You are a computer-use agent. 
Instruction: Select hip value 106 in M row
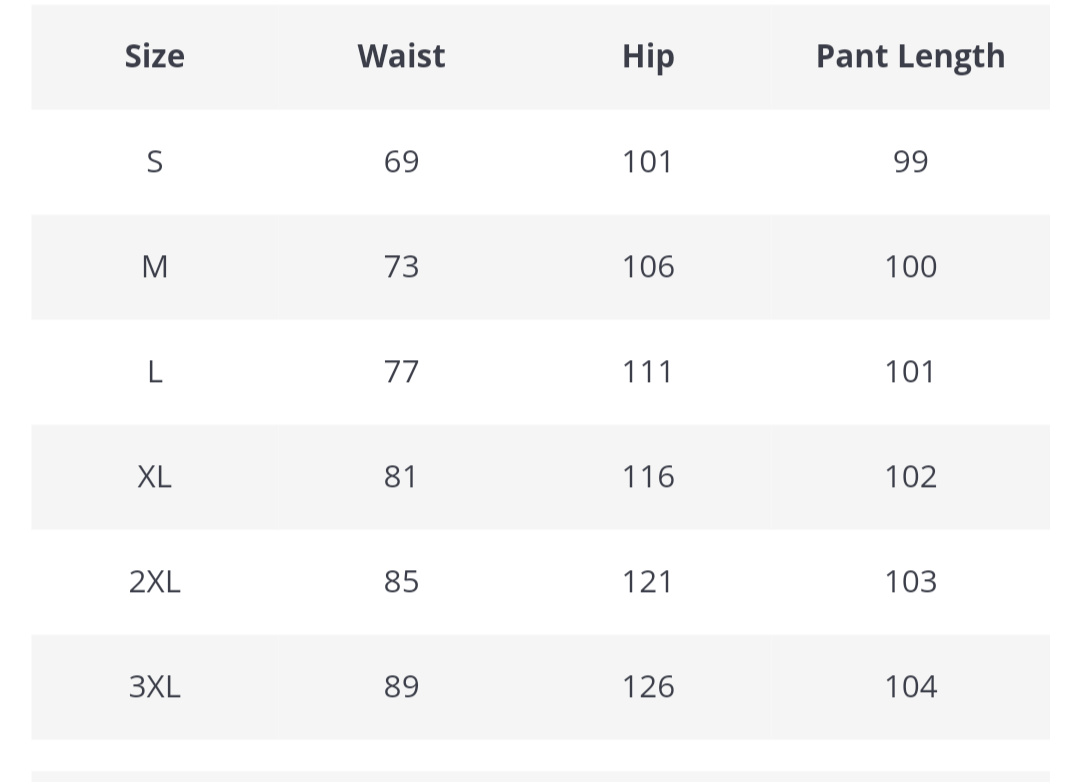pos(648,266)
